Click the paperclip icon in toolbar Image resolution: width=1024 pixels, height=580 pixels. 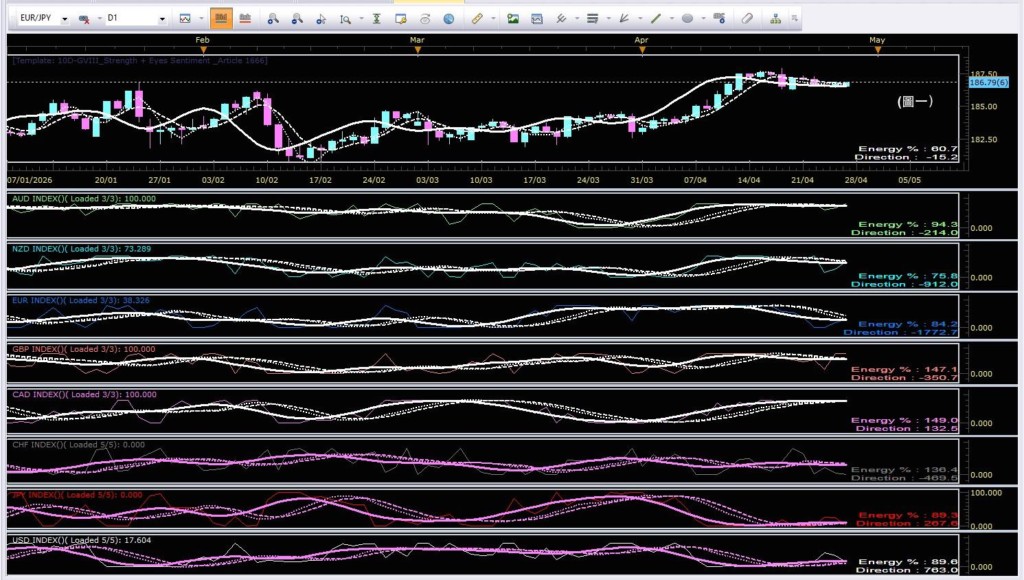pyautogui.click(x=747, y=18)
